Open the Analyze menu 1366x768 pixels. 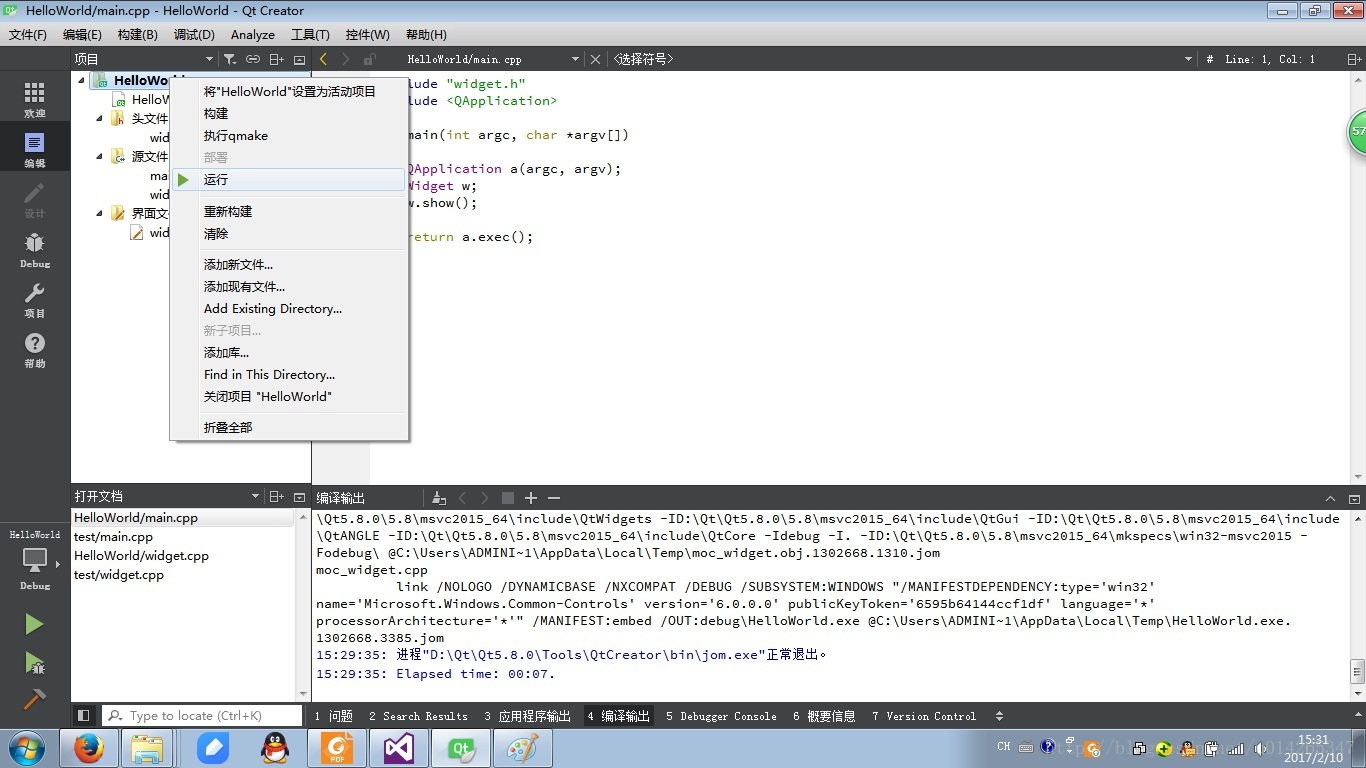[x=253, y=34]
